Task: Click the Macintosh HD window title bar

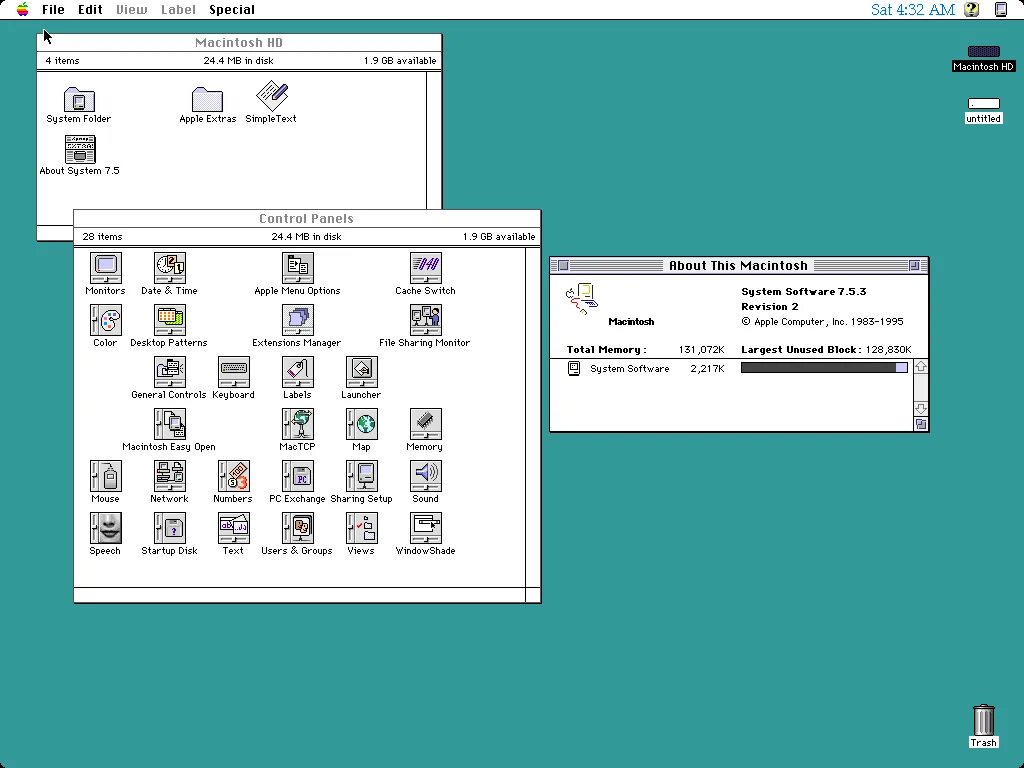Action: [239, 42]
